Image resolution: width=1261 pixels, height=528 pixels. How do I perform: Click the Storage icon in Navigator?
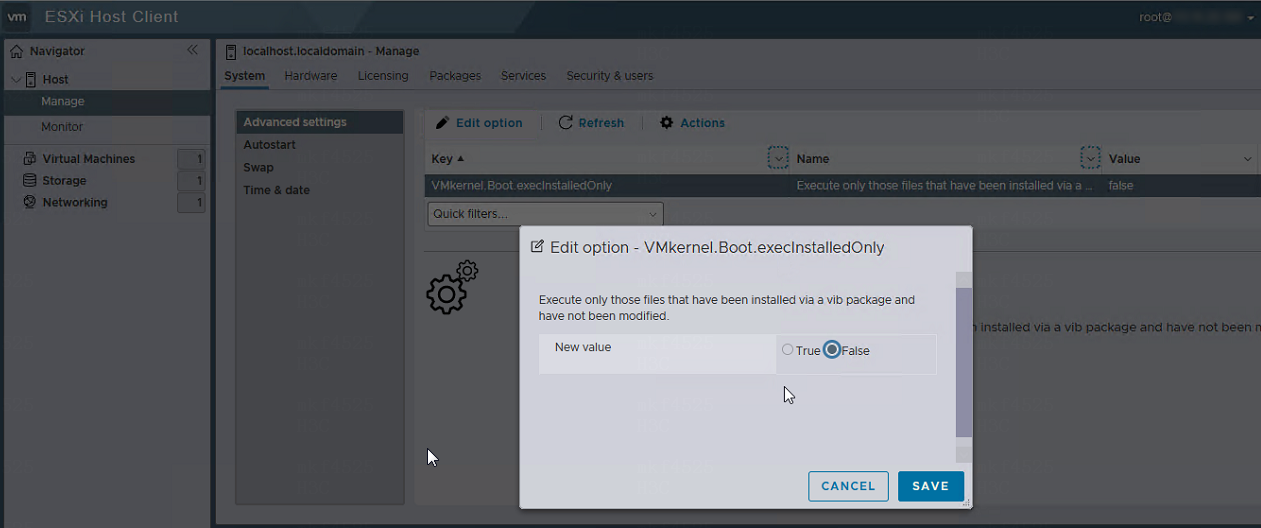30,181
